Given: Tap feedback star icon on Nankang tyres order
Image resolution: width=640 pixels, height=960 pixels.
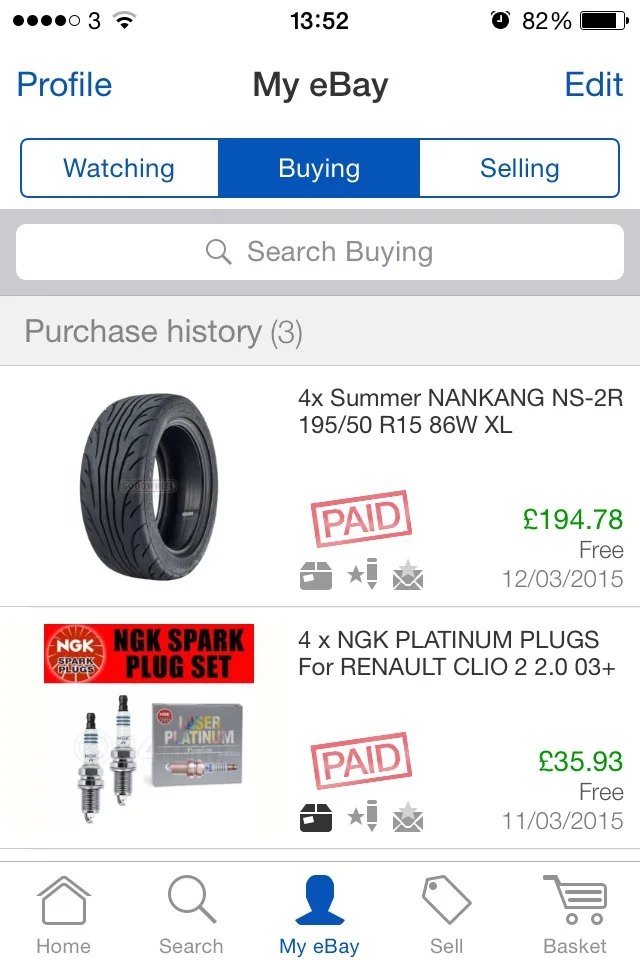Looking at the screenshot, I should point(363,574).
